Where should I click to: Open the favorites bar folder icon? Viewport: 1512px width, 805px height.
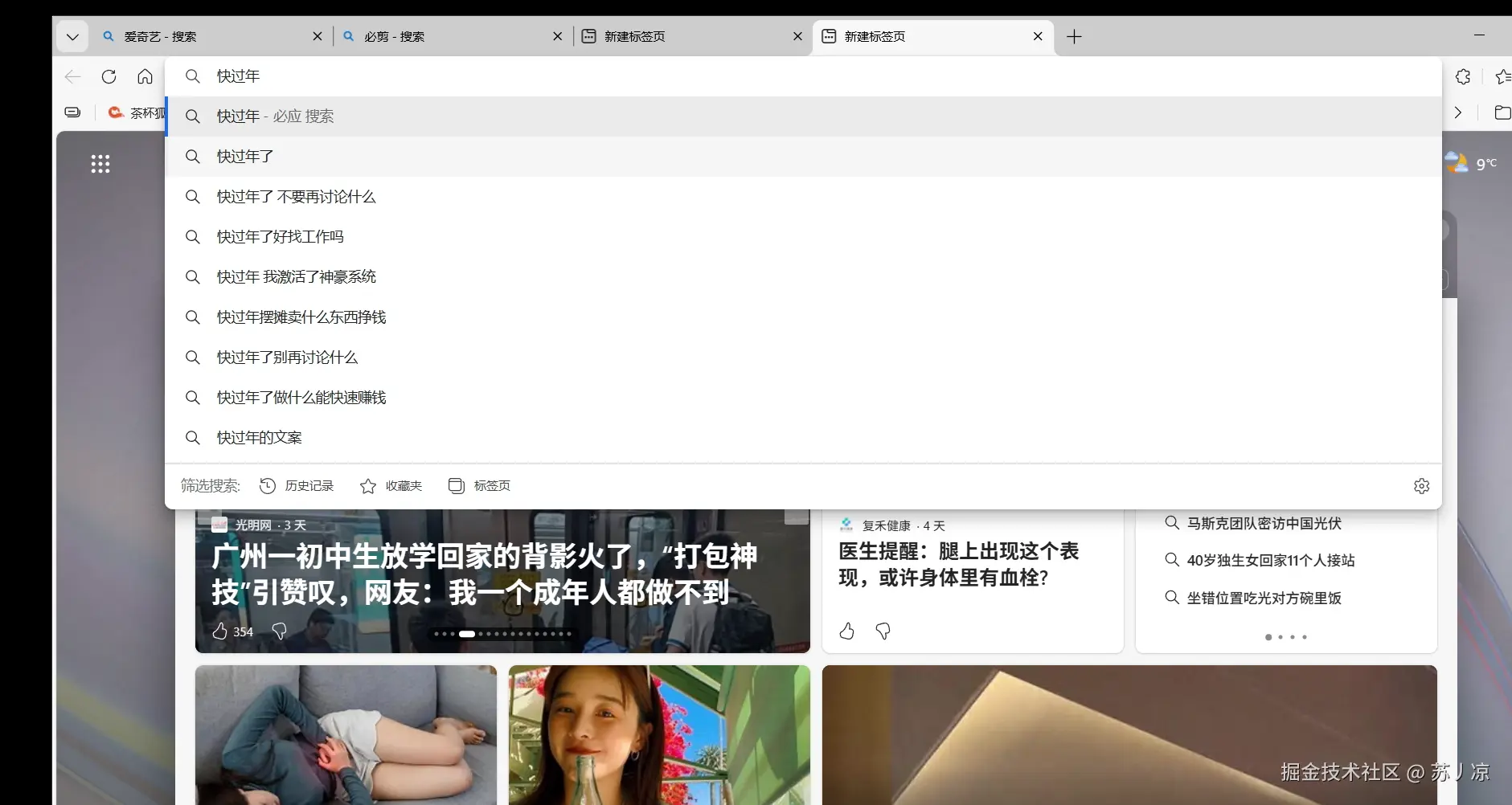(x=1502, y=113)
